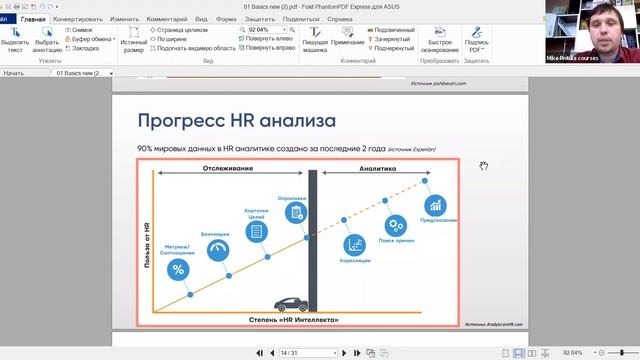
Task: Open the Справка ribbon tab
Action: click(340, 19)
